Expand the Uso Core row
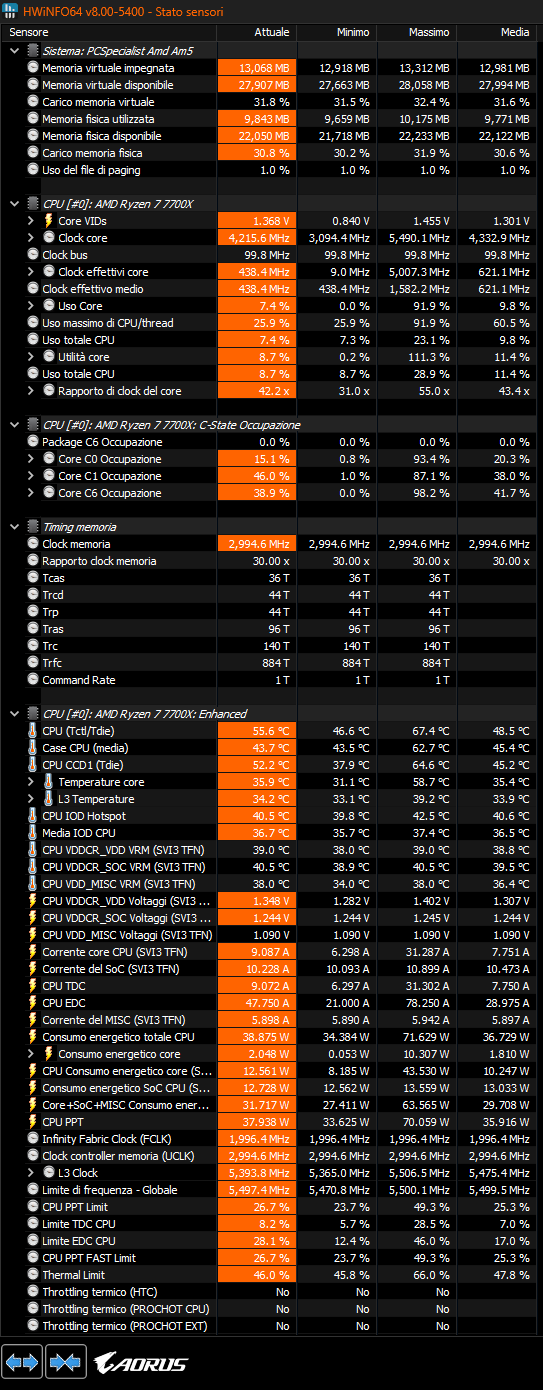543x1390 pixels. (33, 306)
